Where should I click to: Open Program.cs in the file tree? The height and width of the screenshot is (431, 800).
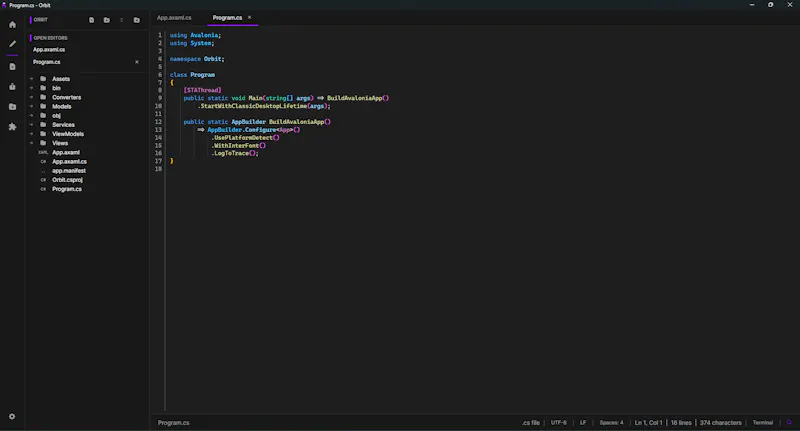click(66, 189)
